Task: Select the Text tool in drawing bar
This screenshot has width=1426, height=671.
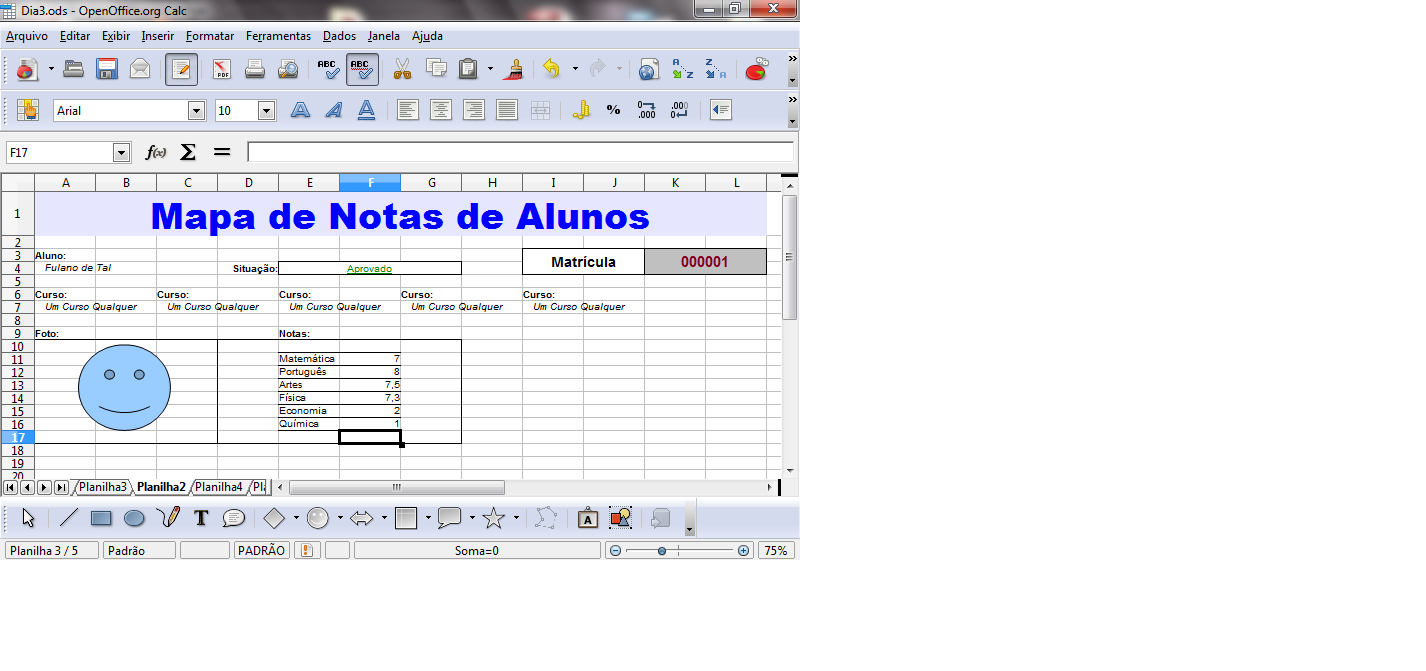Action: click(201, 518)
